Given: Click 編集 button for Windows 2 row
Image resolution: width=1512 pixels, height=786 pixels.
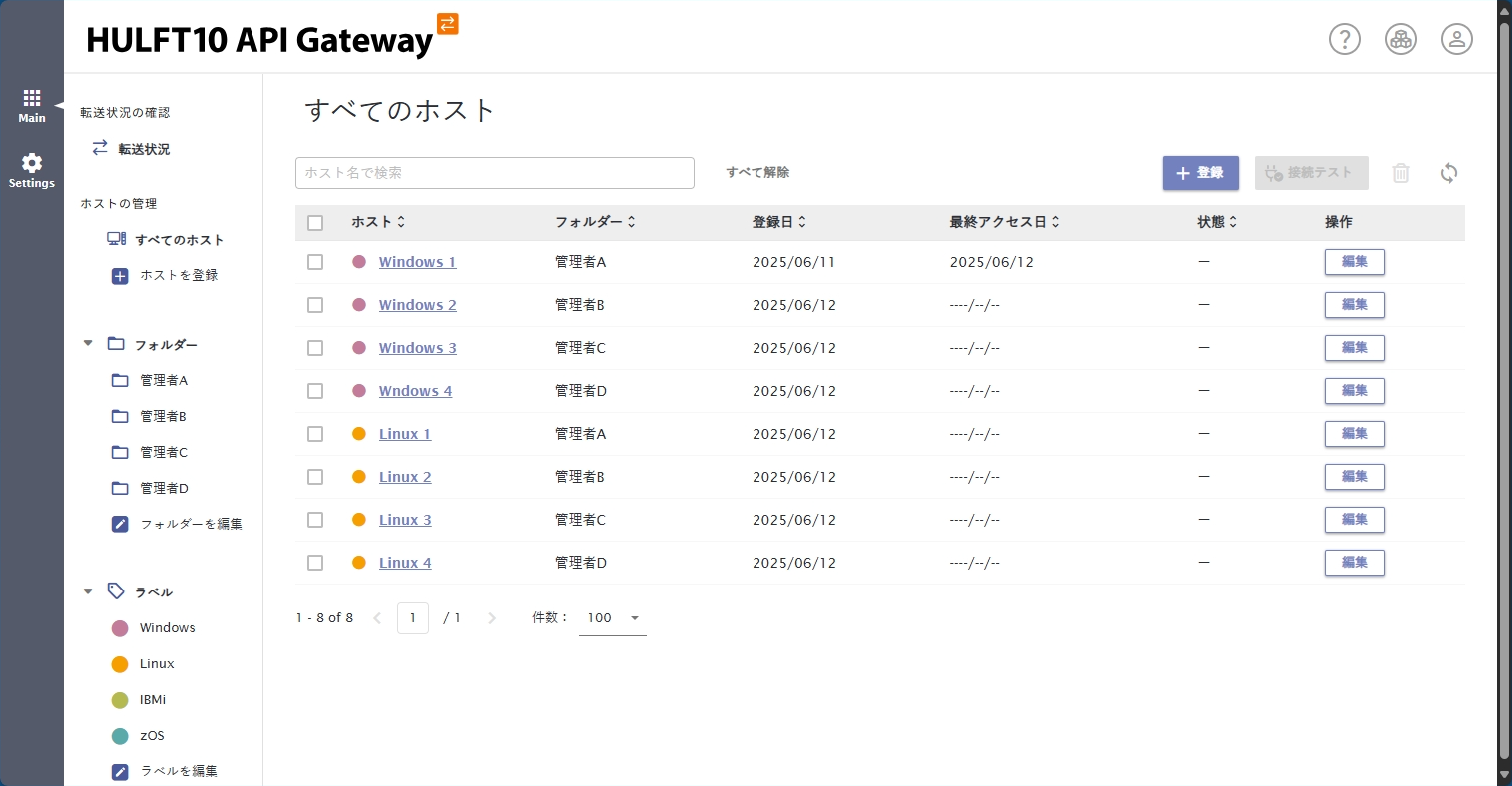Looking at the screenshot, I should 1355,305.
